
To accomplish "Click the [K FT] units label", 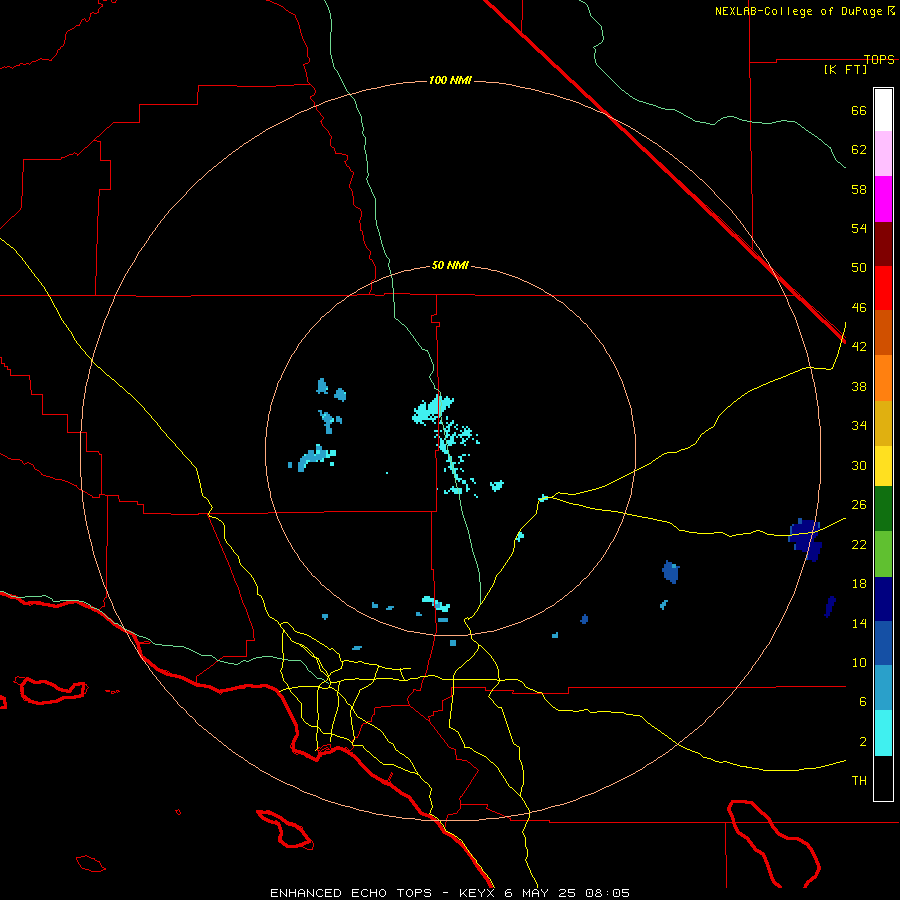I will click(x=845, y=69).
